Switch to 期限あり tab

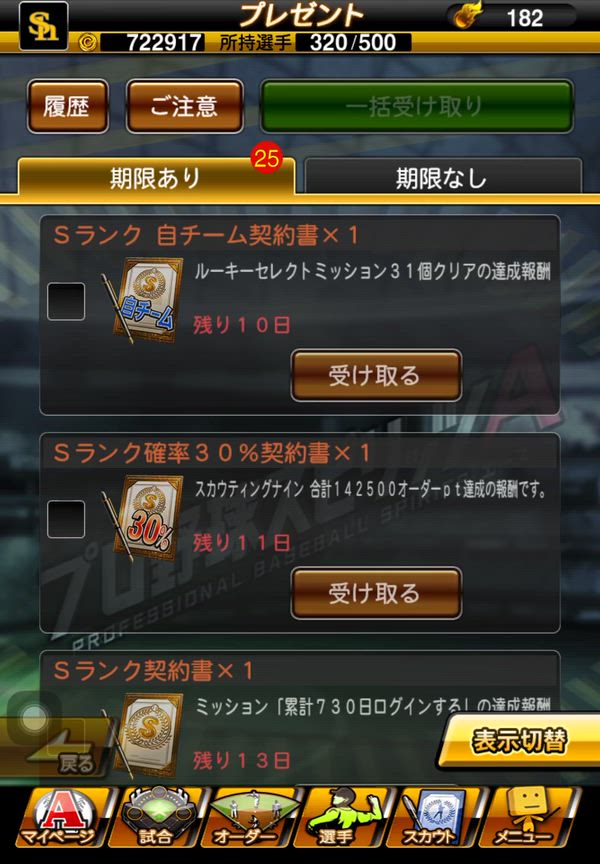coord(156,177)
